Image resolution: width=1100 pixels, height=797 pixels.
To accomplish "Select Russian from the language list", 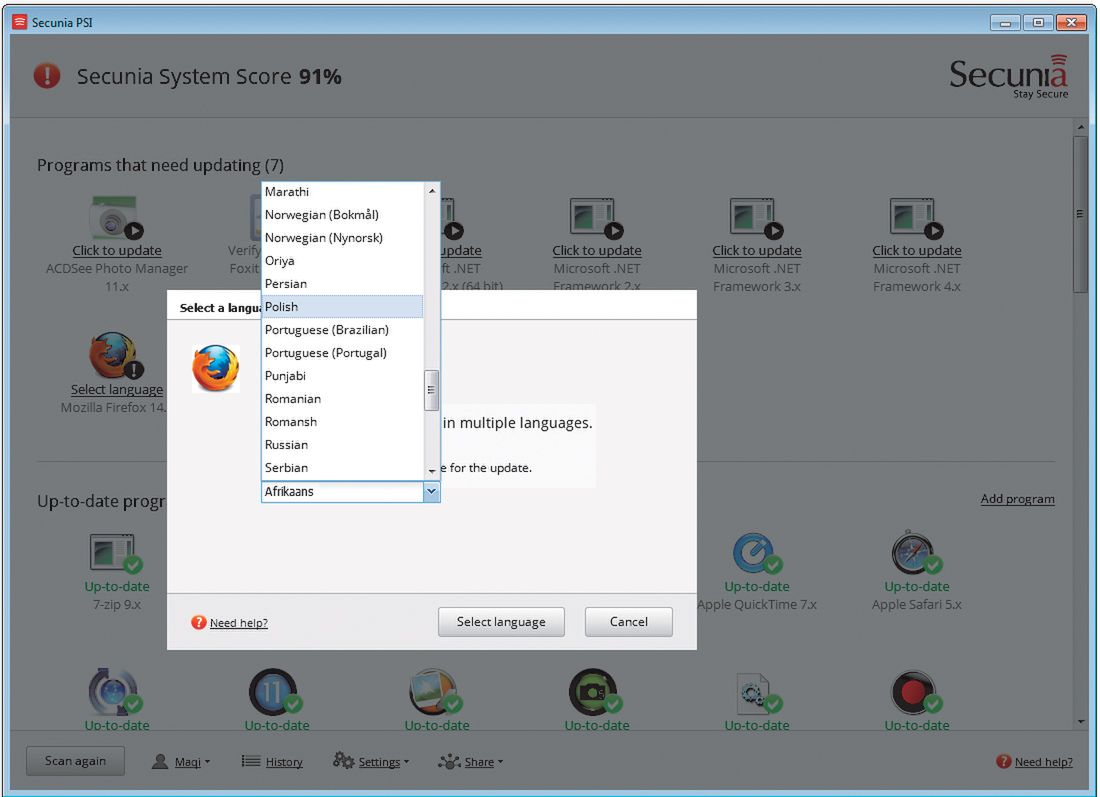I will [x=342, y=445].
